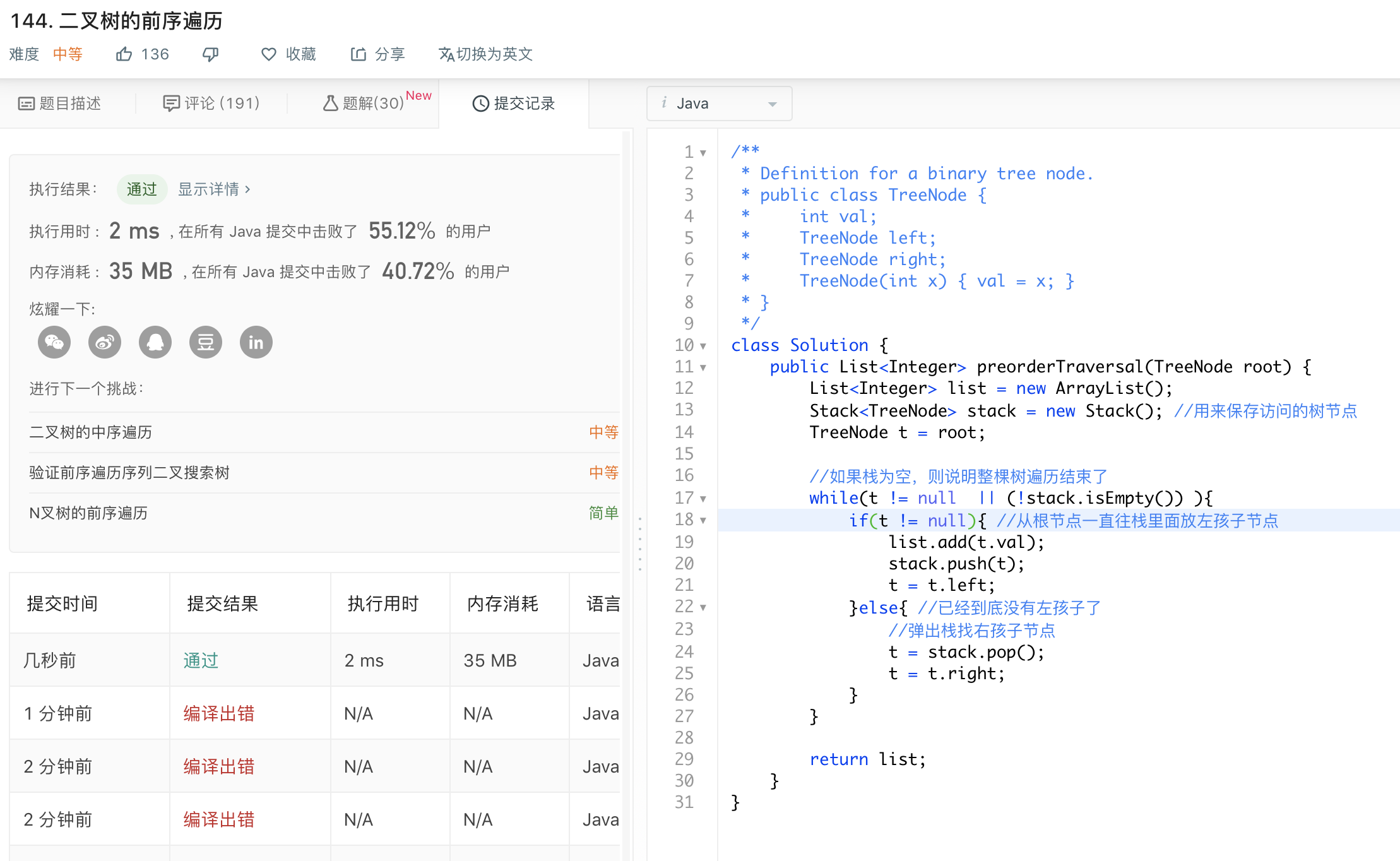Screen dimensions: 1400x861
Task: Open the latest 通过 submission record
Action: coord(201,660)
